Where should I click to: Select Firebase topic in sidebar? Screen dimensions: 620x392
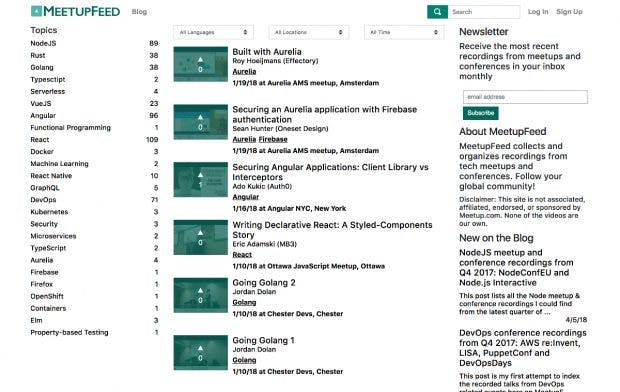click(44, 272)
